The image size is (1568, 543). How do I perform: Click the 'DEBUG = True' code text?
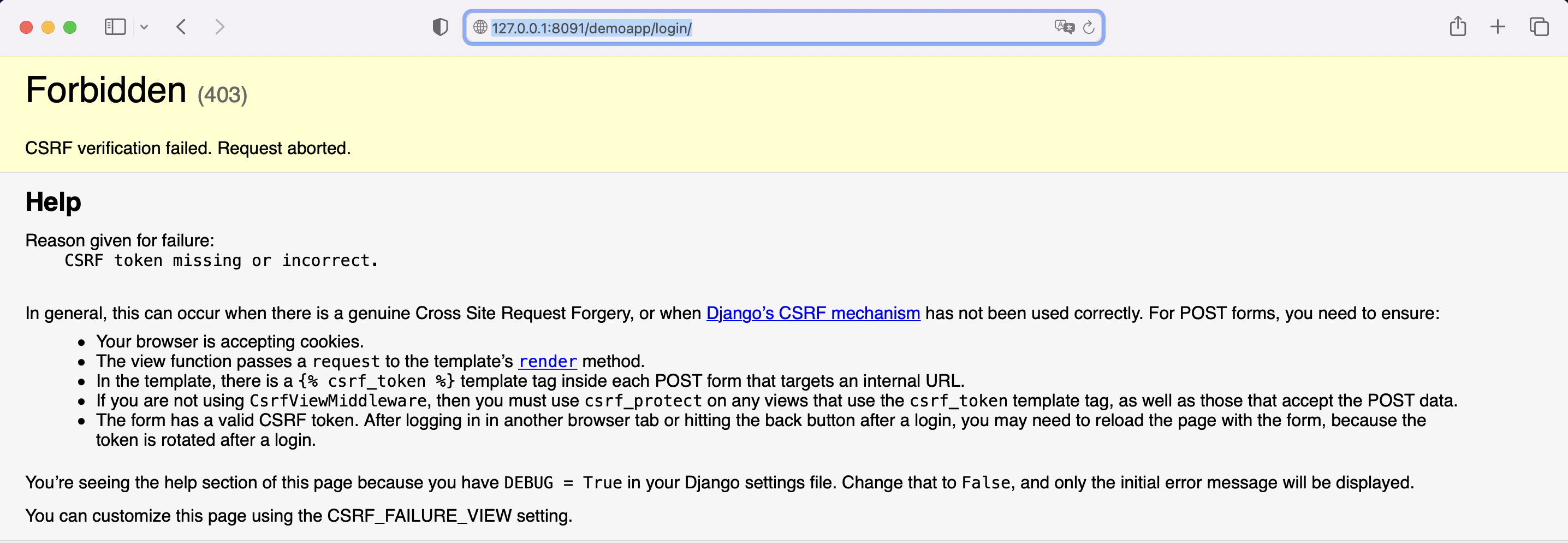point(563,483)
